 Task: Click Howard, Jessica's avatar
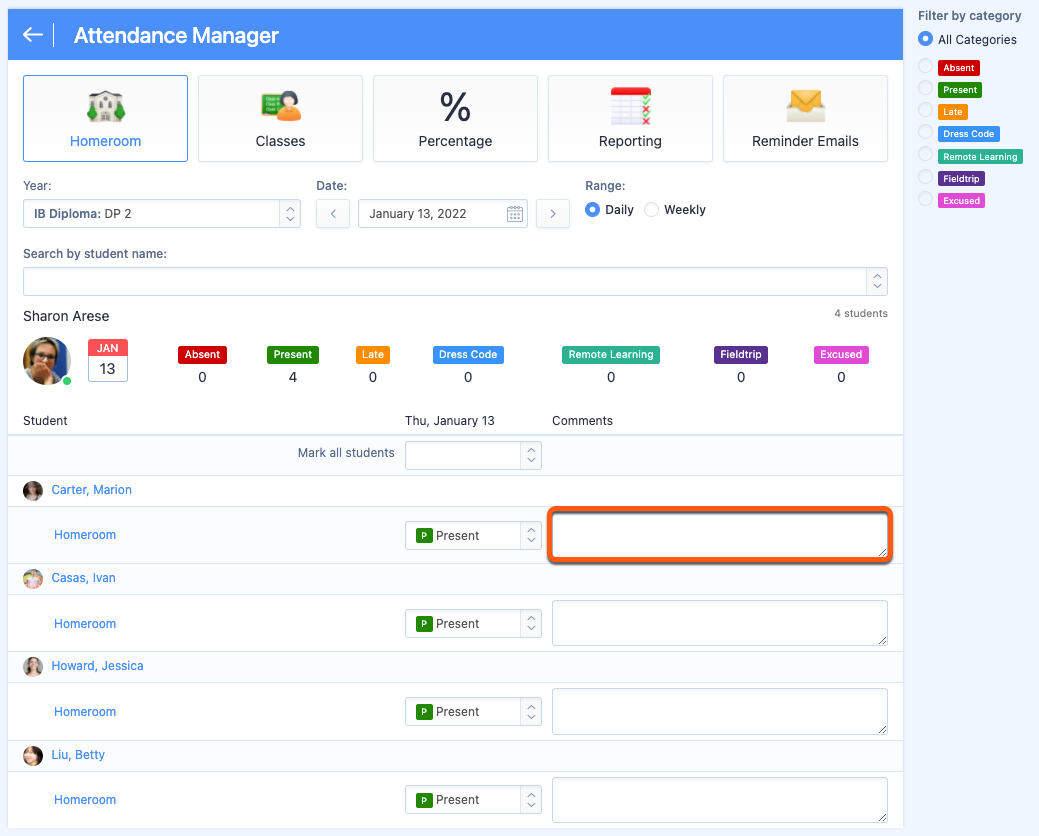coord(32,666)
